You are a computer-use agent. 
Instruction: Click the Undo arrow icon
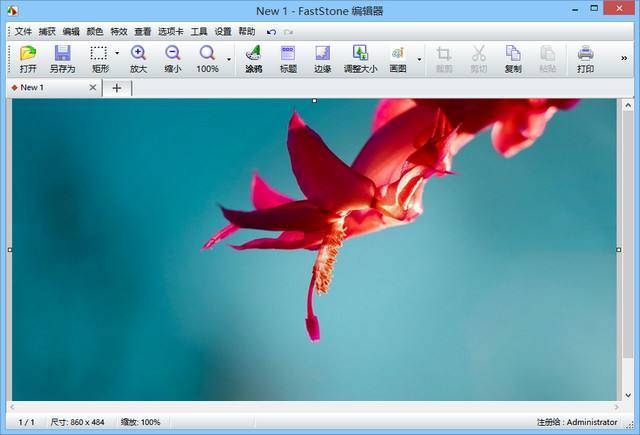271,32
